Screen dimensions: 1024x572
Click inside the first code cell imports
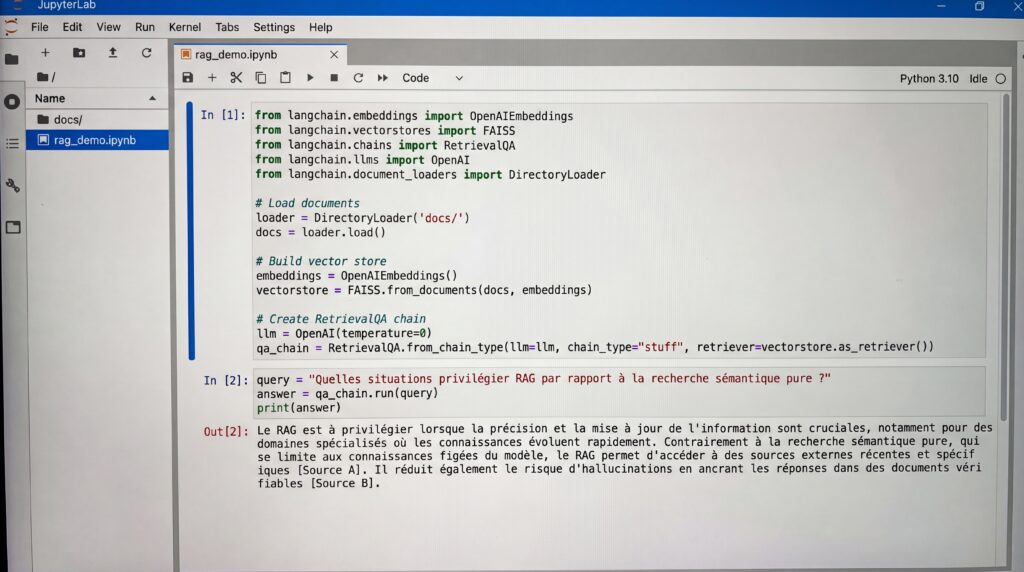tap(430, 145)
